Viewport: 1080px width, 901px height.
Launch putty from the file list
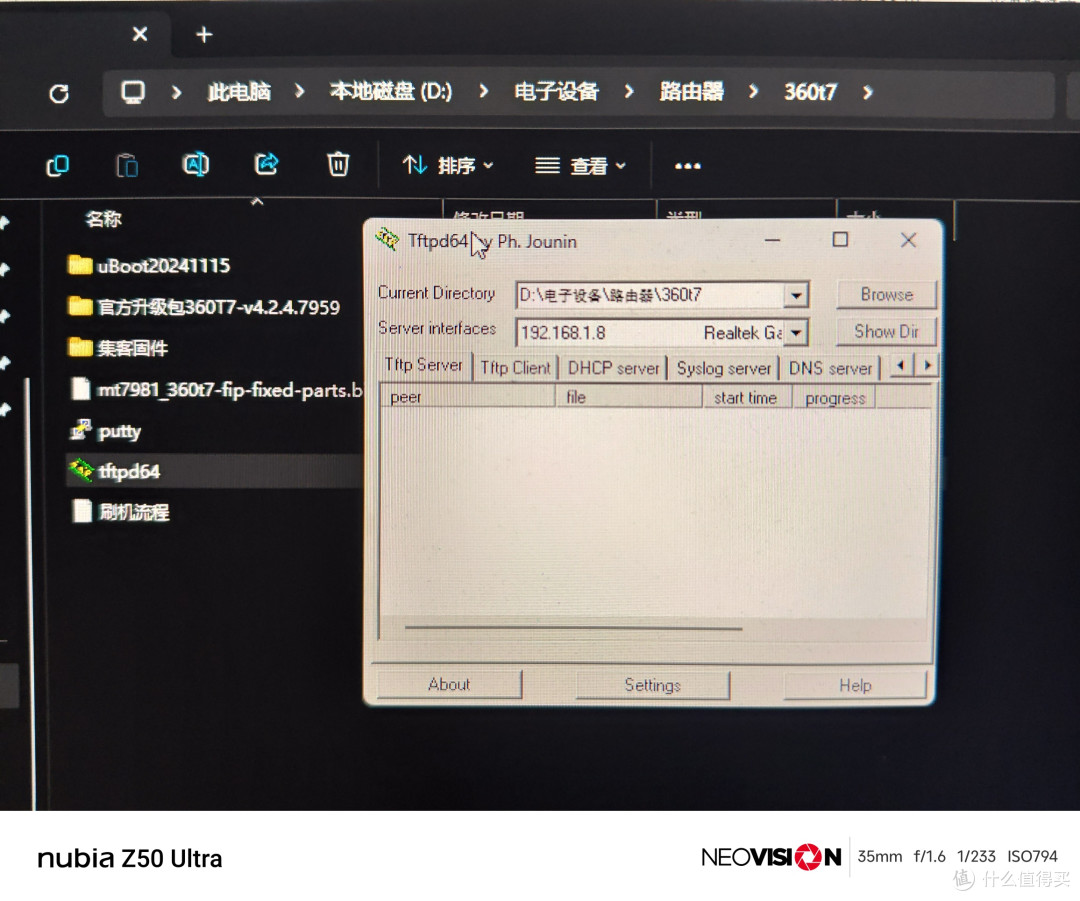tap(118, 431)
